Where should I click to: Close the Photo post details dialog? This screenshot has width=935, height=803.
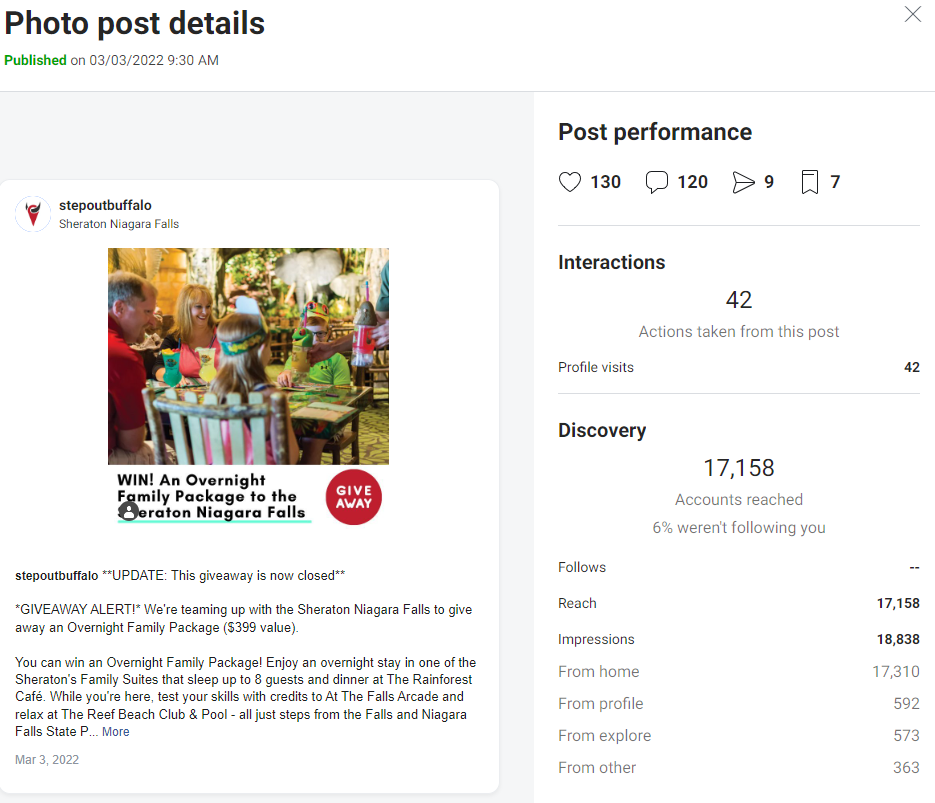[912, 14]
